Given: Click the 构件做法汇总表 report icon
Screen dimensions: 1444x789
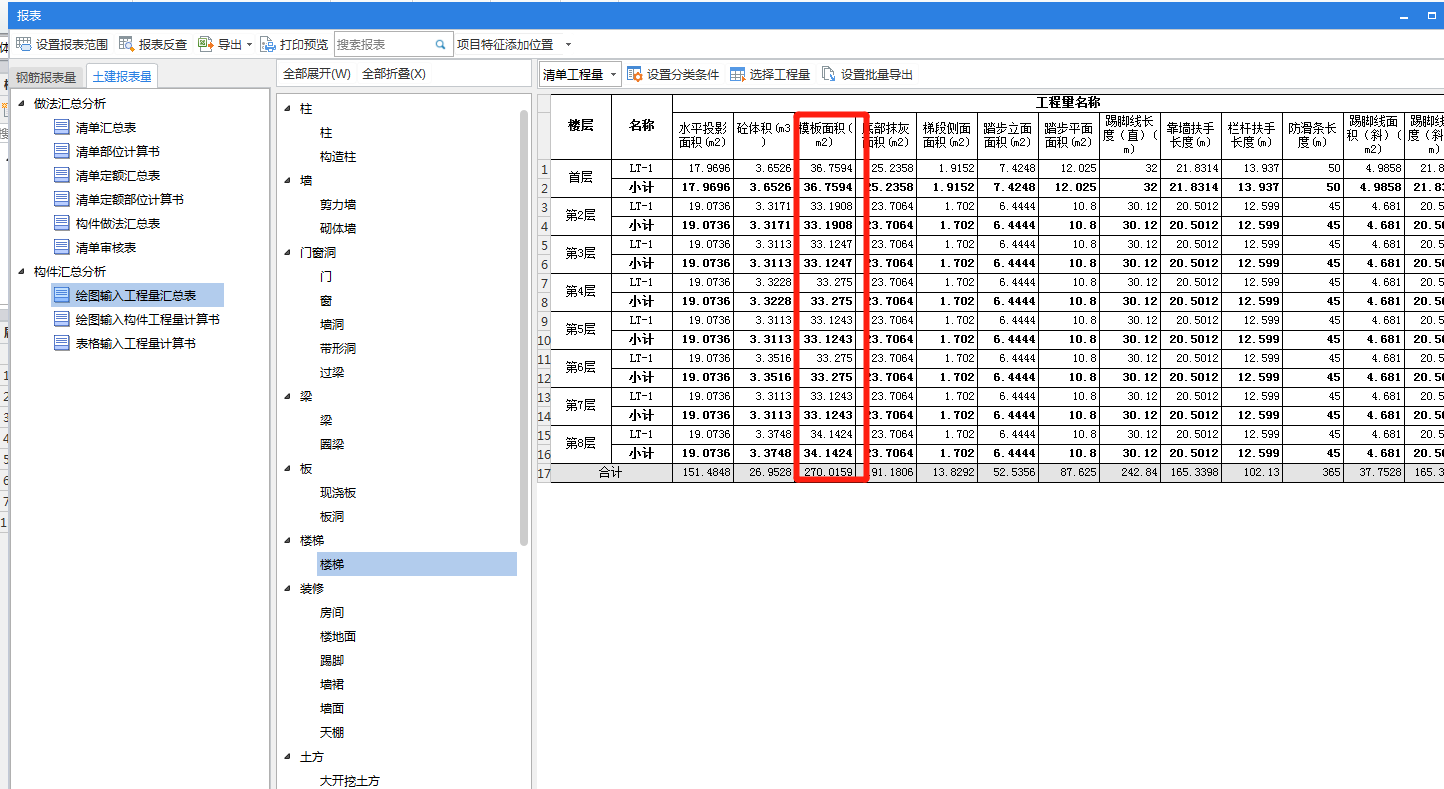Looking at the screenshot, I should click(x=62, y=223).
